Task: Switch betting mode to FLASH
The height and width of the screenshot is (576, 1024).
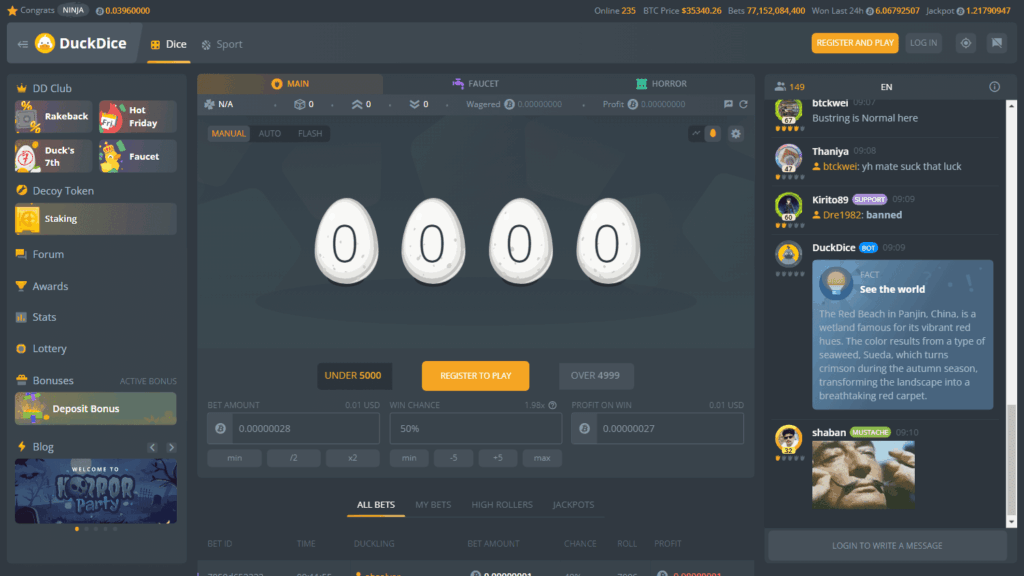Action: [310, 133]
